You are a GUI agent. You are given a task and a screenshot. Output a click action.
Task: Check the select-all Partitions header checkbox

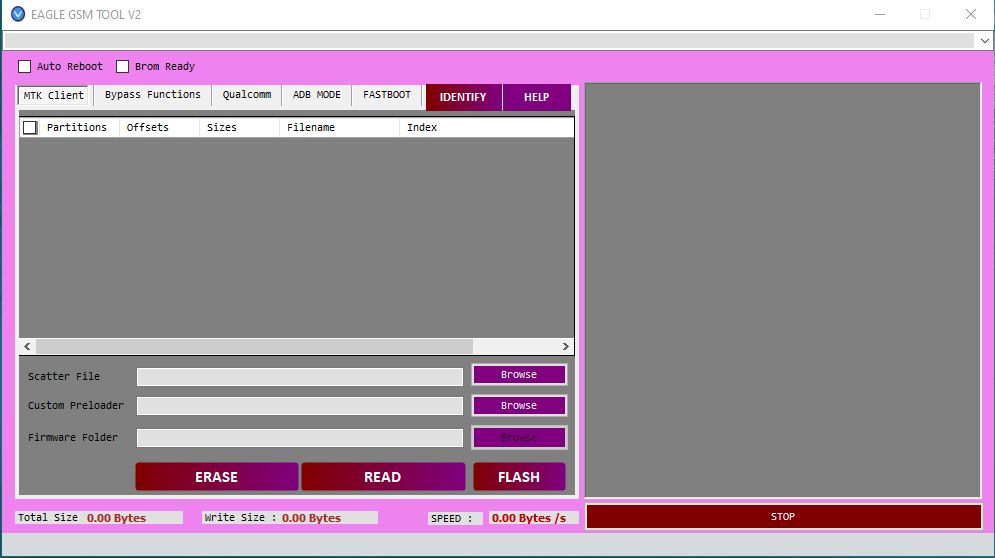(30, 128)
